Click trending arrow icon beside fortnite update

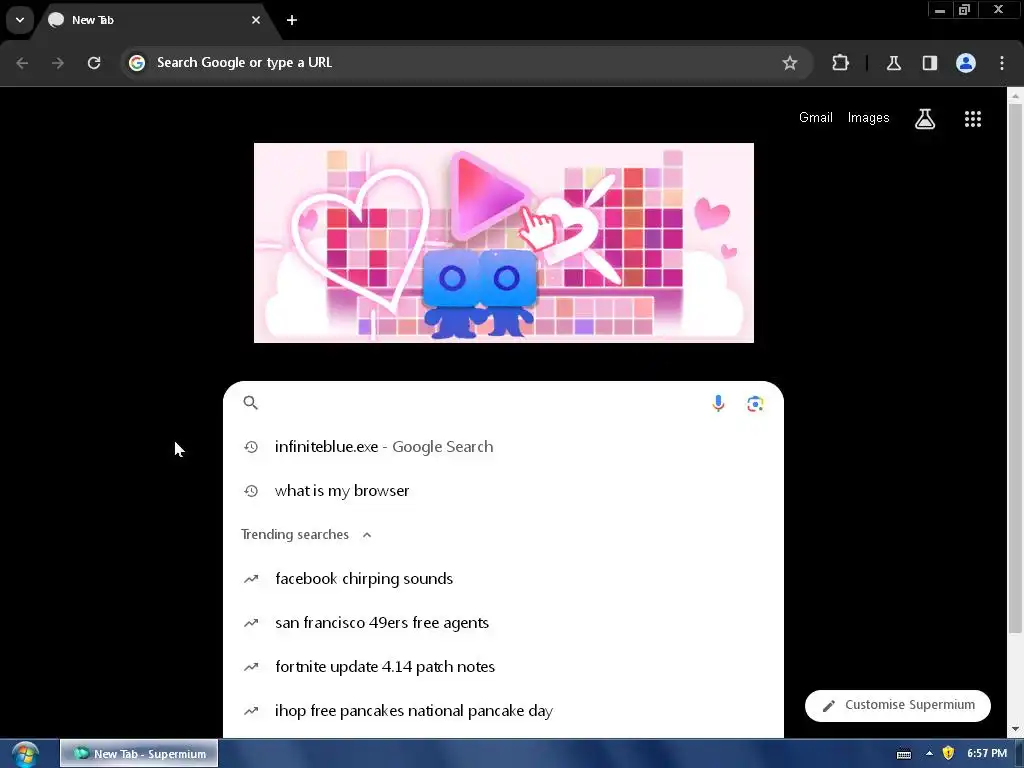pos(251,667)
